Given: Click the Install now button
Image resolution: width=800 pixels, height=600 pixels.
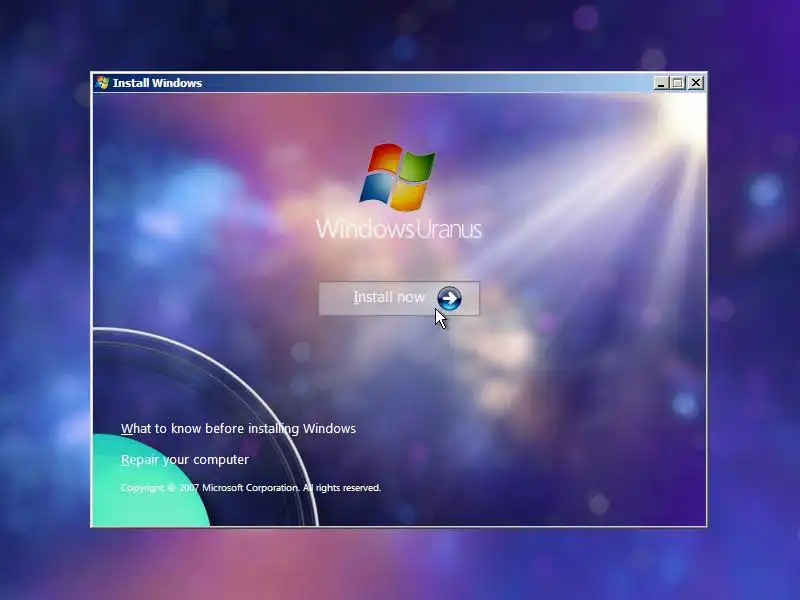Looking at the screenshot, I should coord(399,298).
